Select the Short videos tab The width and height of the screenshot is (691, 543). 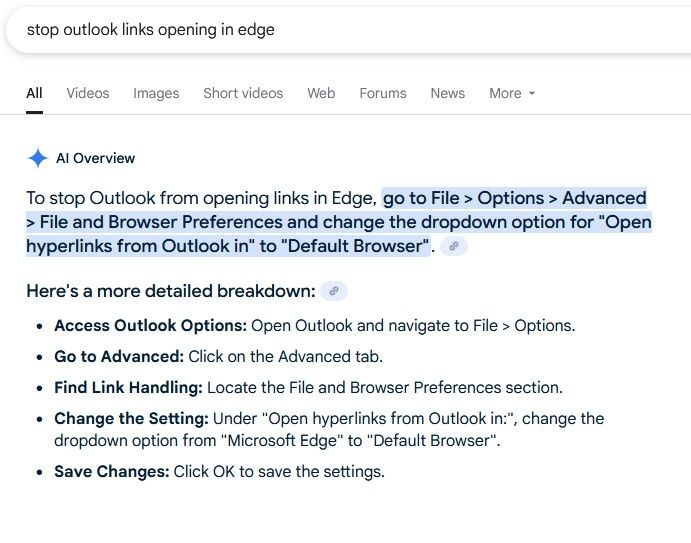click(x=243, y=93)
